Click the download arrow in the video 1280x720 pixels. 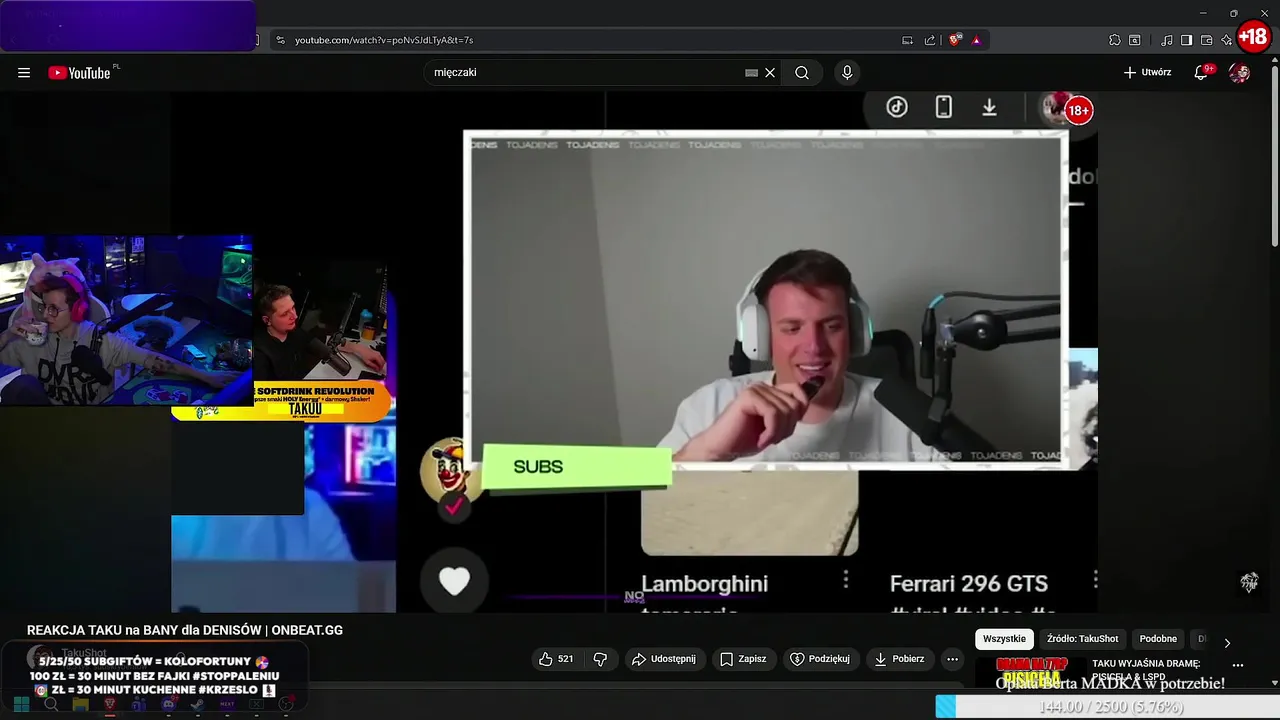tap(989, 107)
